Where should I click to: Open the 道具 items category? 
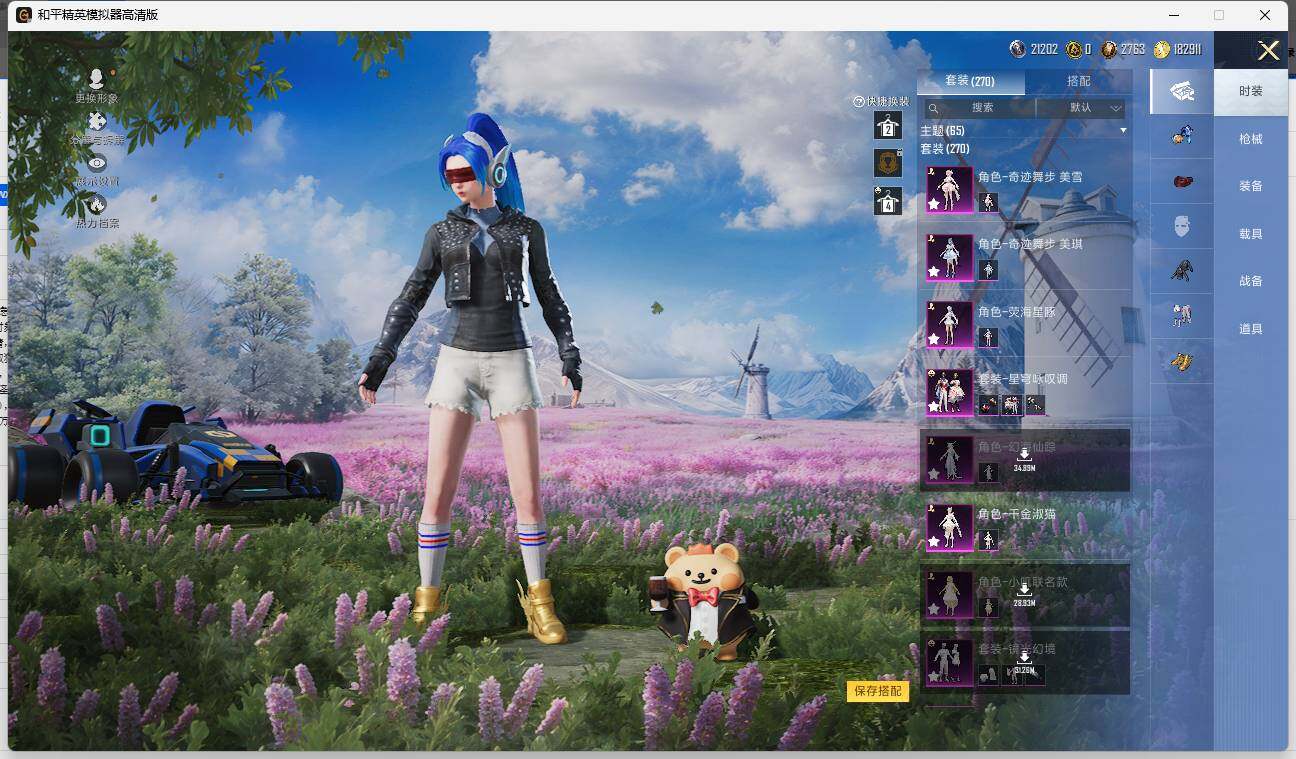(x=1251, y=329)
